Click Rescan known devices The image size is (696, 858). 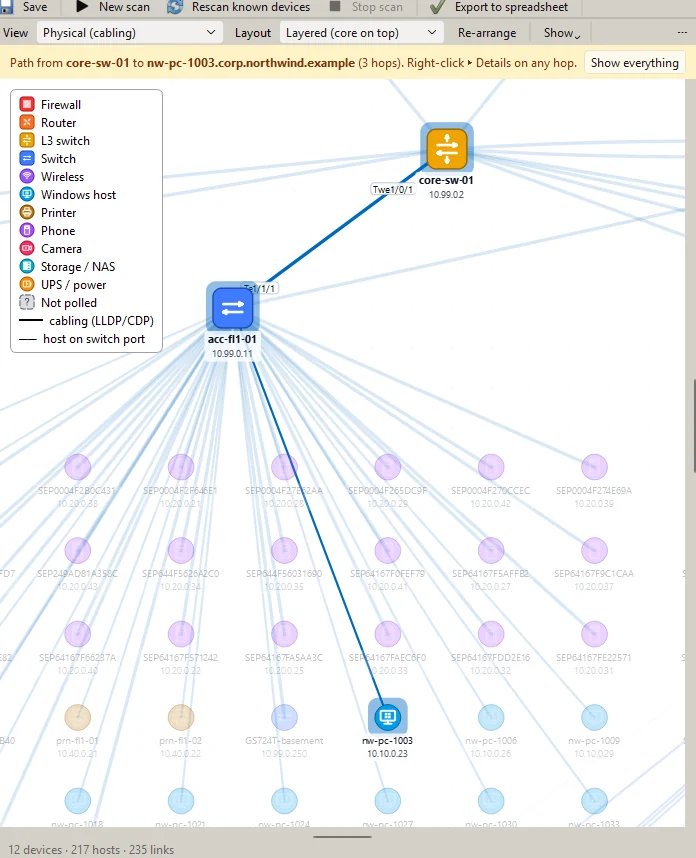(239, 7)
